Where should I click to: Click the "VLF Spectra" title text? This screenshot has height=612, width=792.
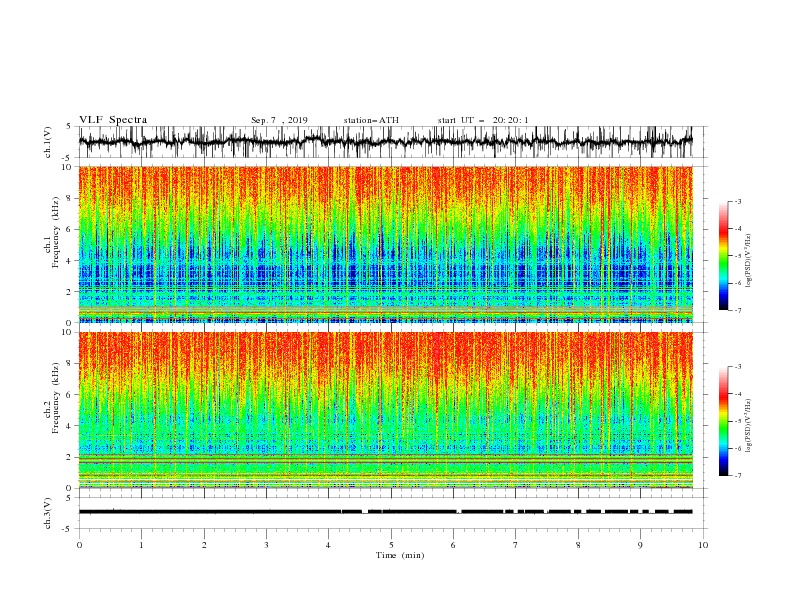(113, 120)
